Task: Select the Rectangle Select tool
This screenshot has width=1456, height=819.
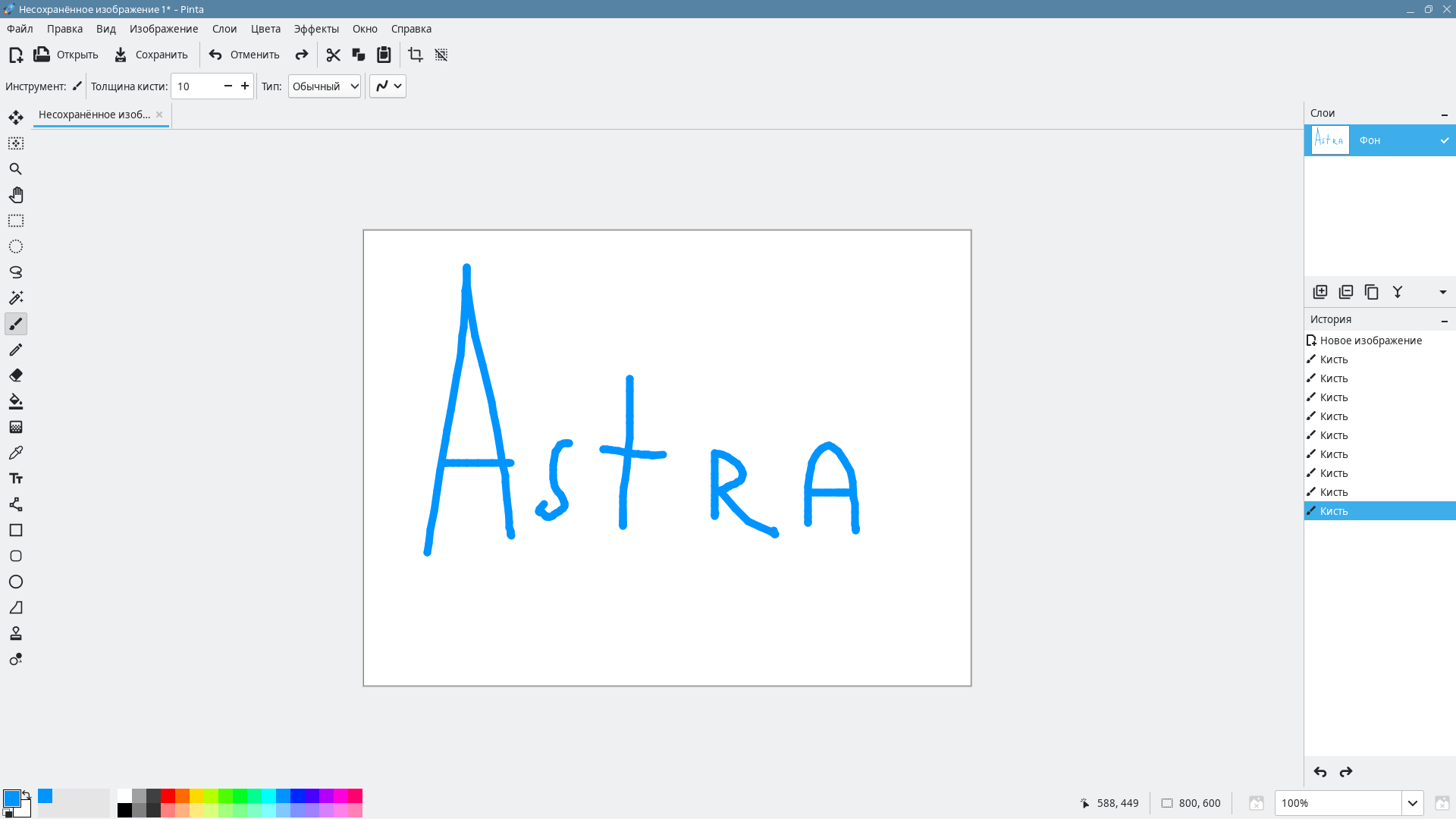Action: coord(16,221)
